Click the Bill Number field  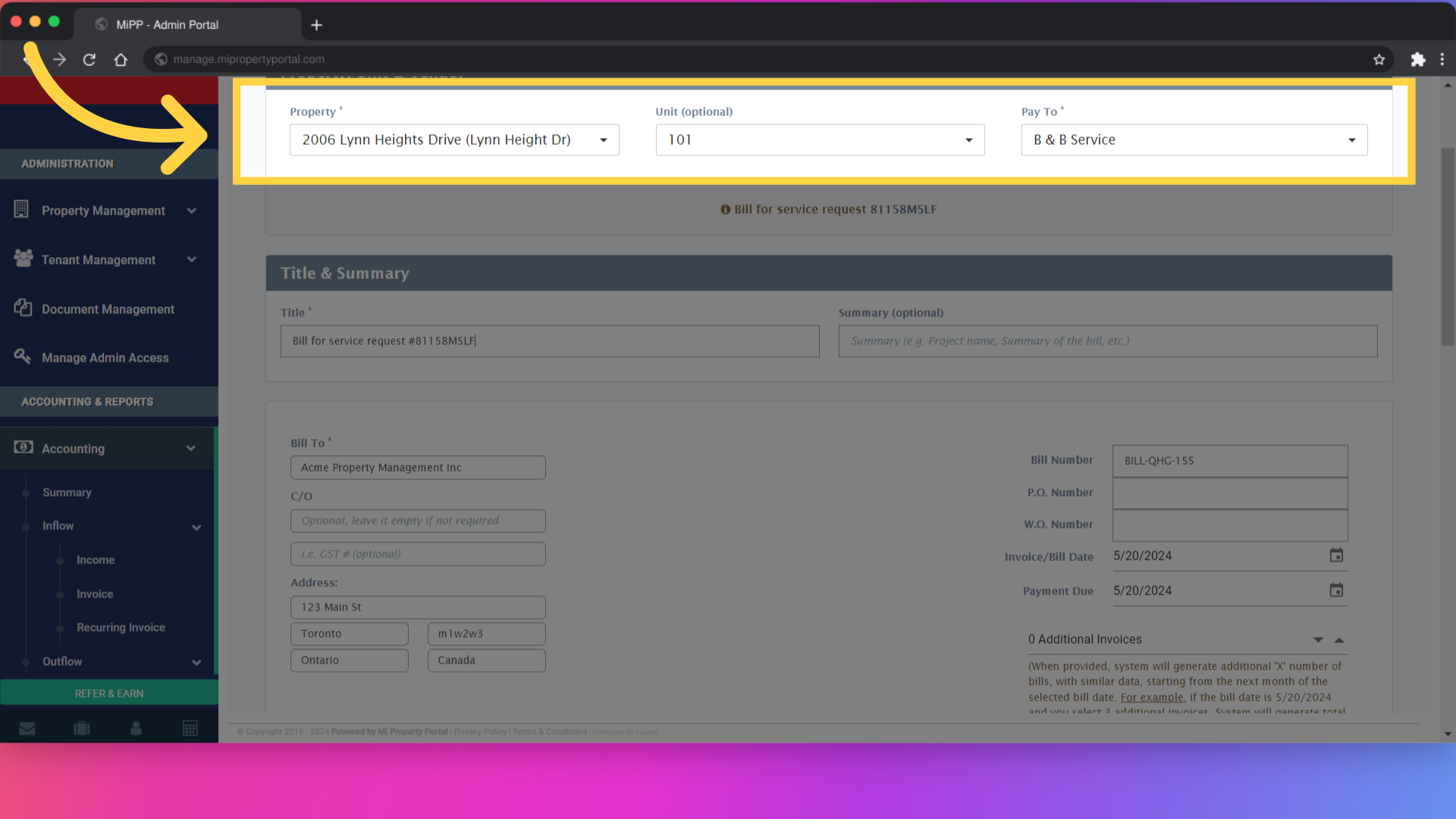pos(1230,460)
